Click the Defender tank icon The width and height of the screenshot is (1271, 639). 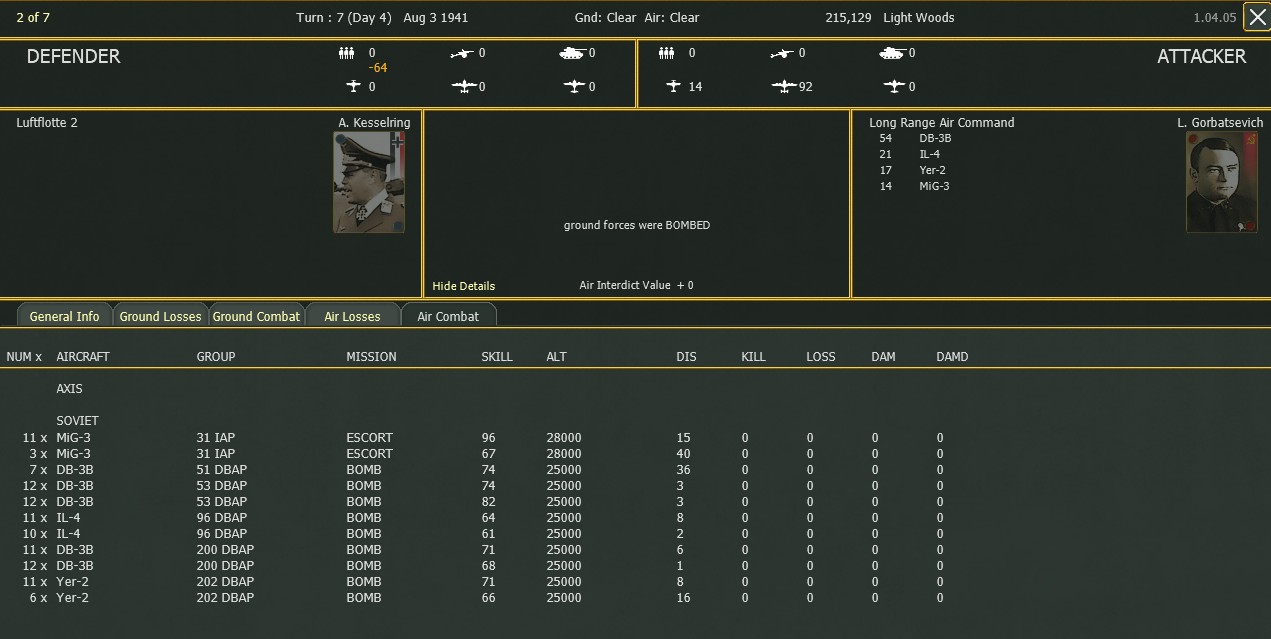click(572, 54)
